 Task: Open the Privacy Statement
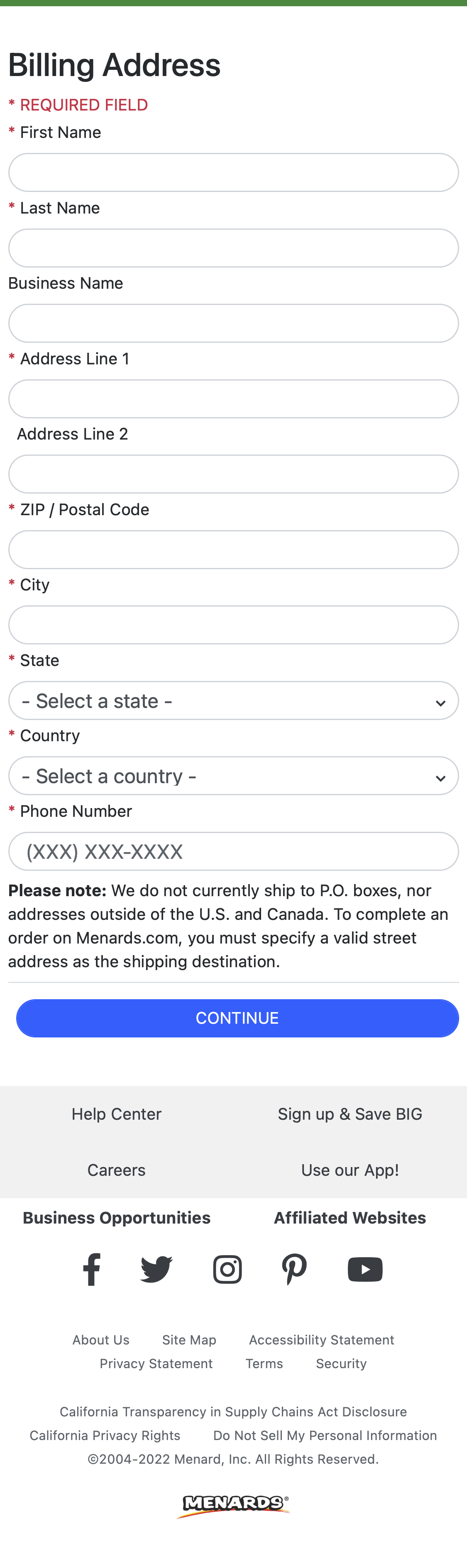click(x=156, y=1363)
